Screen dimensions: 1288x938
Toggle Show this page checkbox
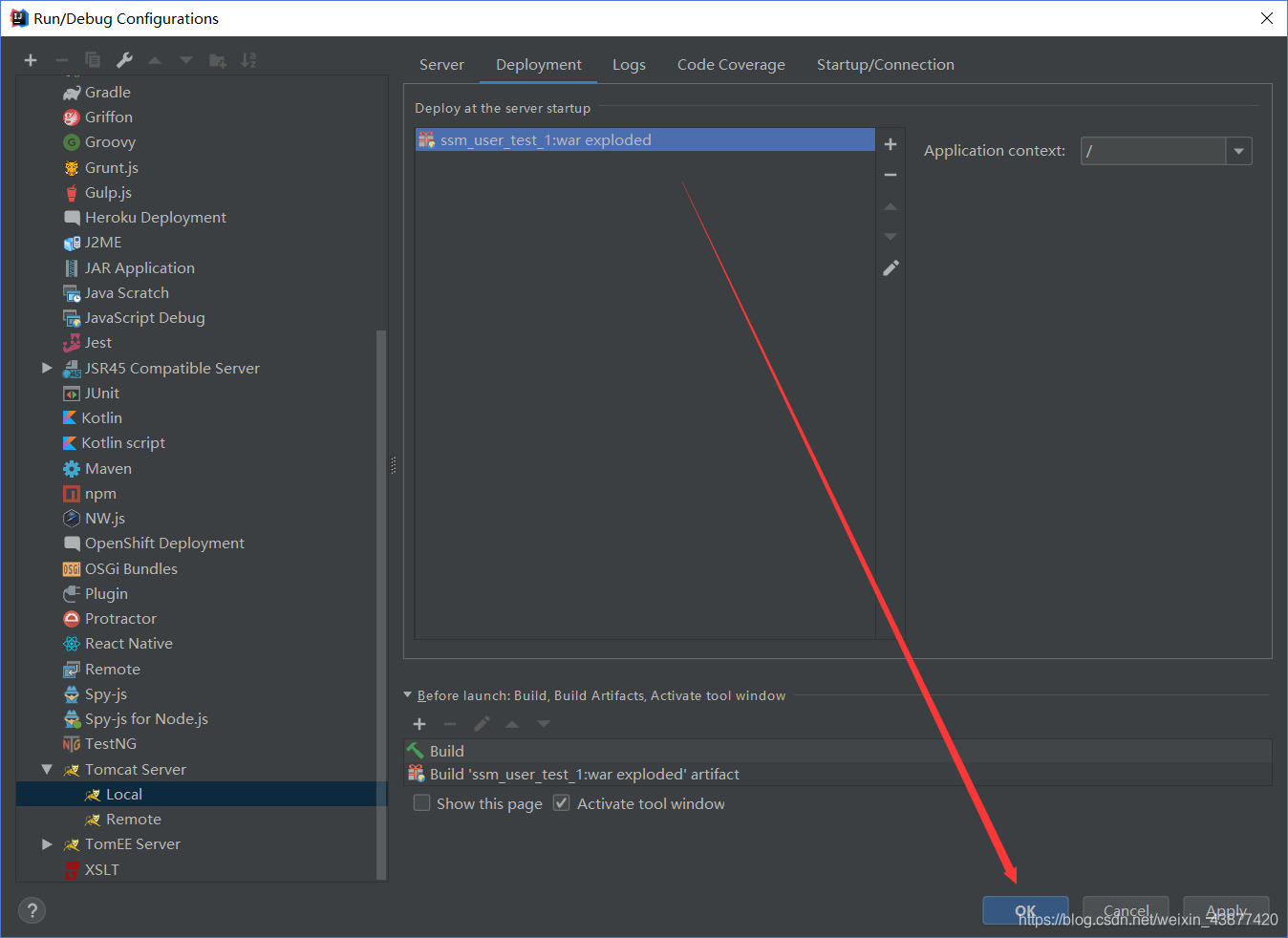(x=421, y=803)
